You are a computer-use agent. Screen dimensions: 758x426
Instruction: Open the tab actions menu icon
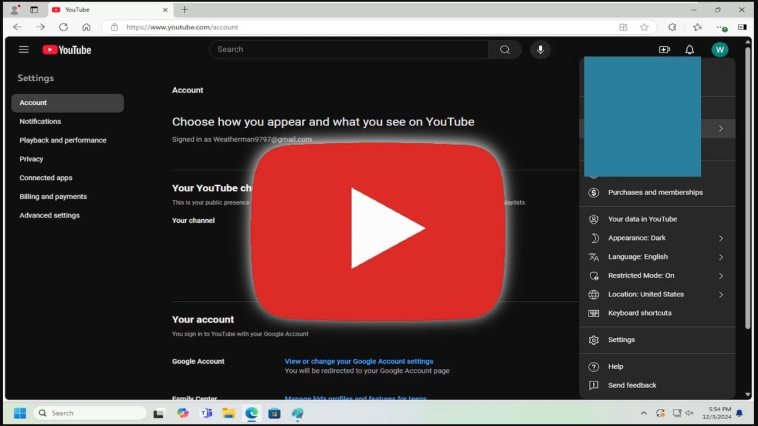(x=34, y=9)
